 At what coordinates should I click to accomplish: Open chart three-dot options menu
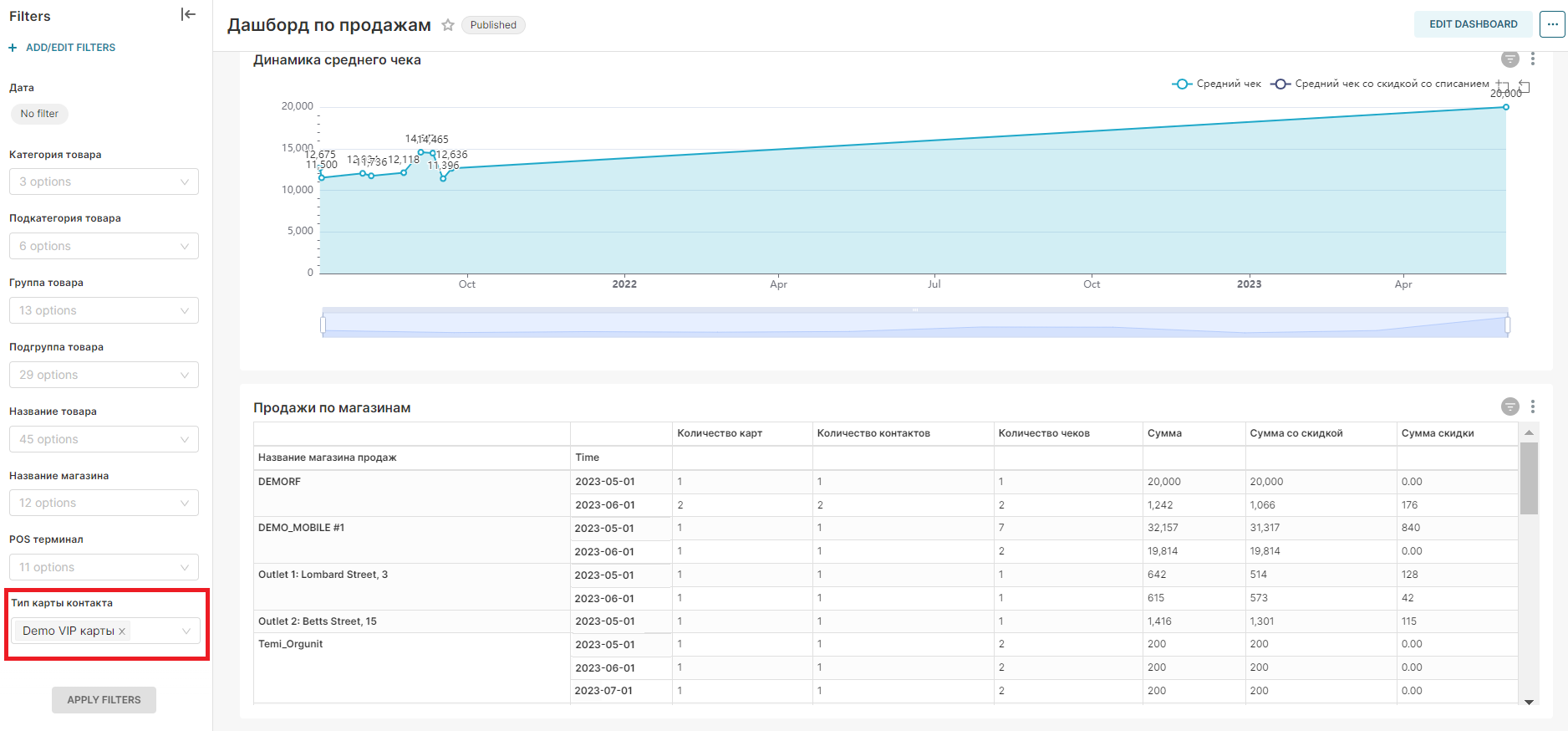pos(1532,59)
